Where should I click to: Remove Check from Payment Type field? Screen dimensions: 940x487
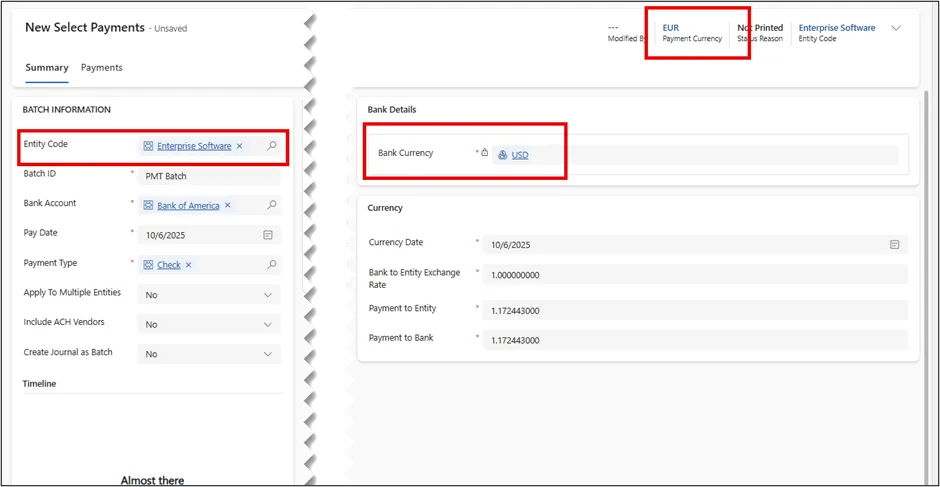coord(188,264)
